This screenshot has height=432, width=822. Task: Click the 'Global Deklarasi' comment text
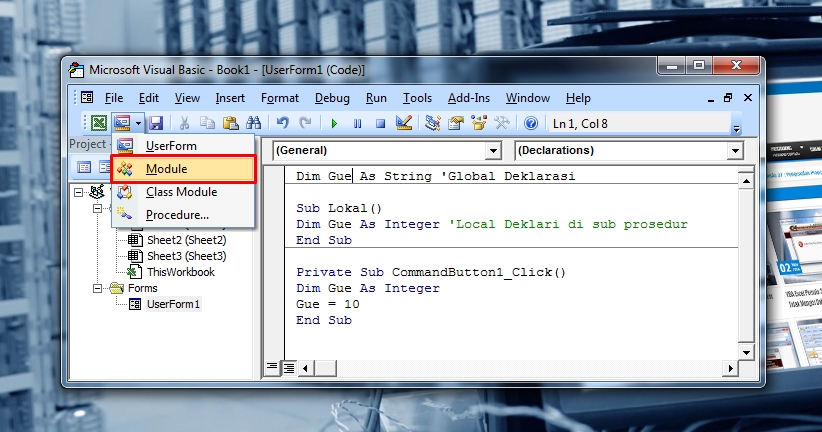point(511,176)
